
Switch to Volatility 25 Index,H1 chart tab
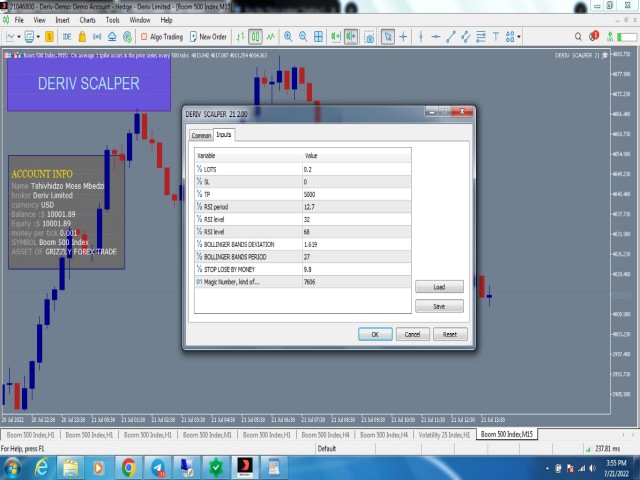pyautogui.click(x=444, y=435)
